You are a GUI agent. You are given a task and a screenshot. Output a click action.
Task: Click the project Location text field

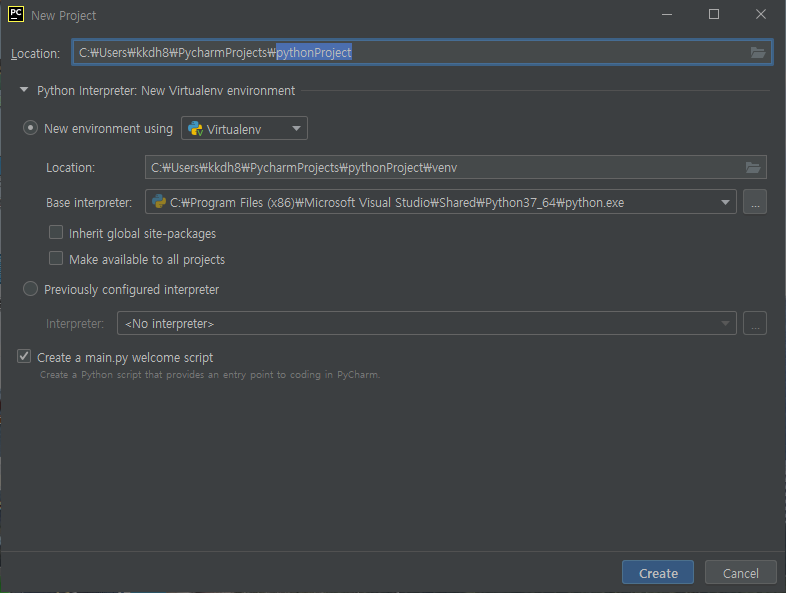click(x=422, y=53)
